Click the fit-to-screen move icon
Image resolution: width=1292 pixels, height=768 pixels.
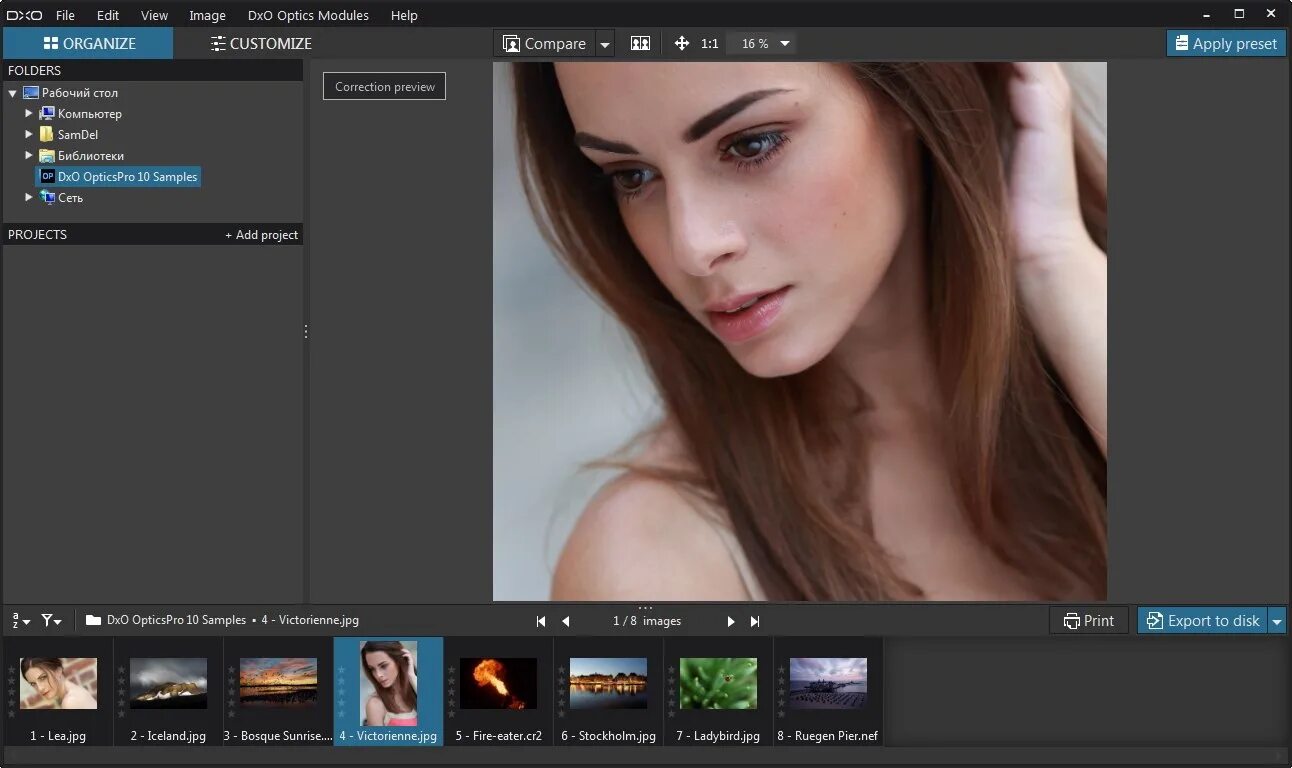(x=682, y=43)
